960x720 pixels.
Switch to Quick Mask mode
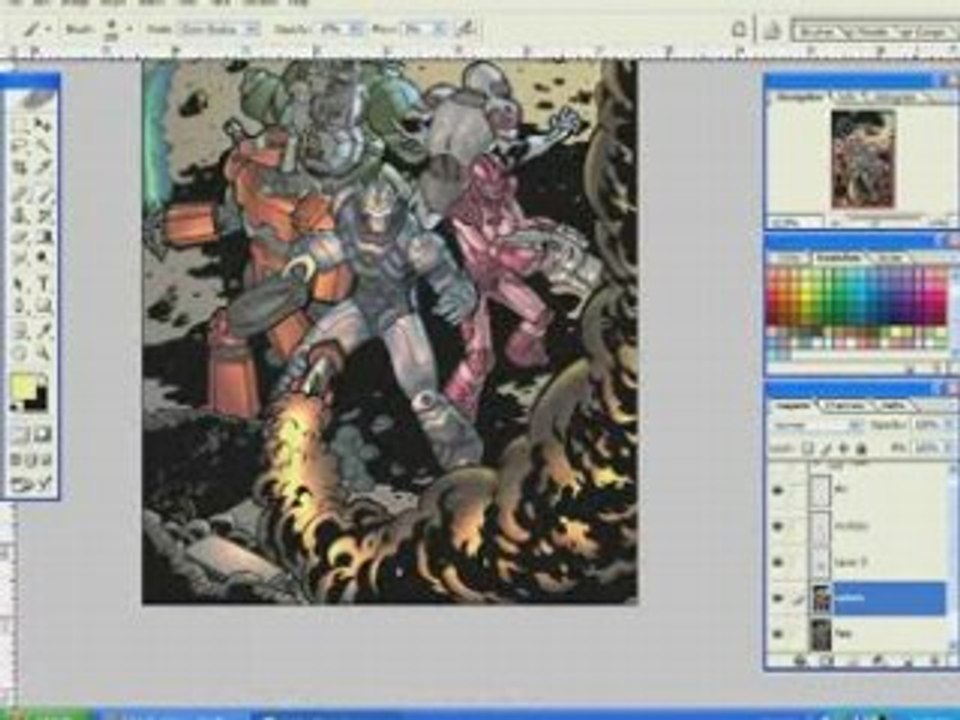42,435
